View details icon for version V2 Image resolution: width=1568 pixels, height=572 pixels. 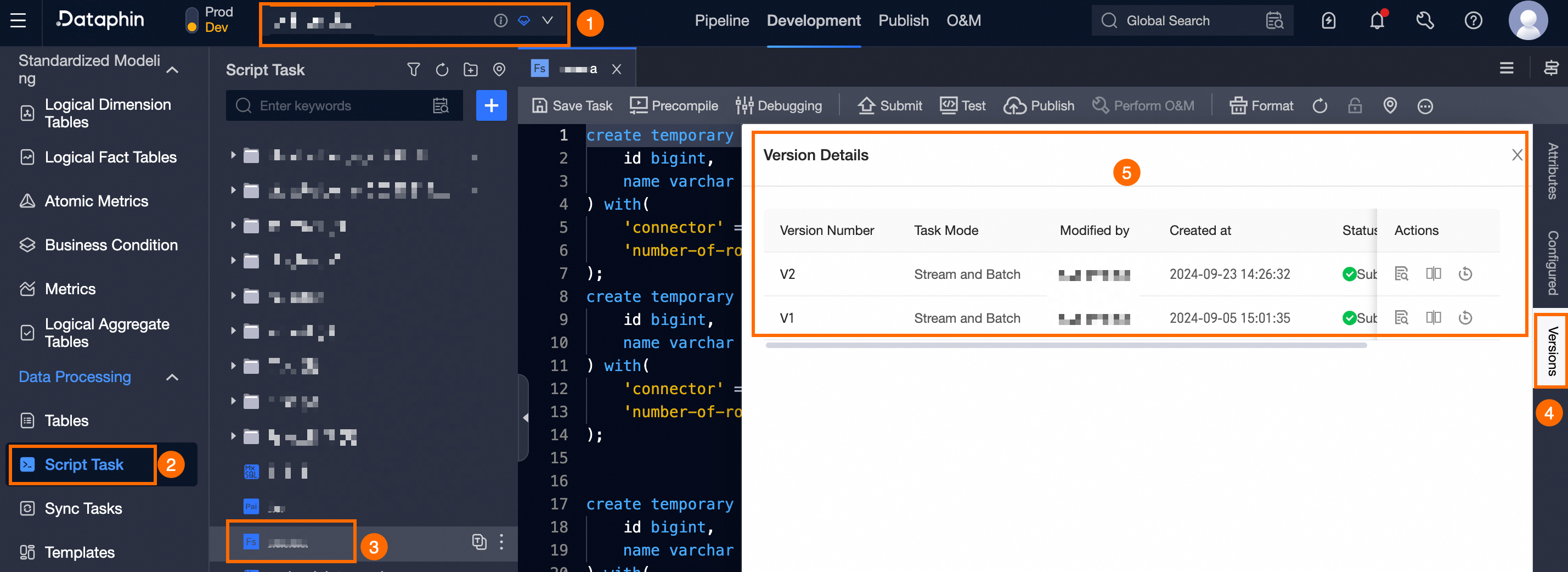(1401, 274)
